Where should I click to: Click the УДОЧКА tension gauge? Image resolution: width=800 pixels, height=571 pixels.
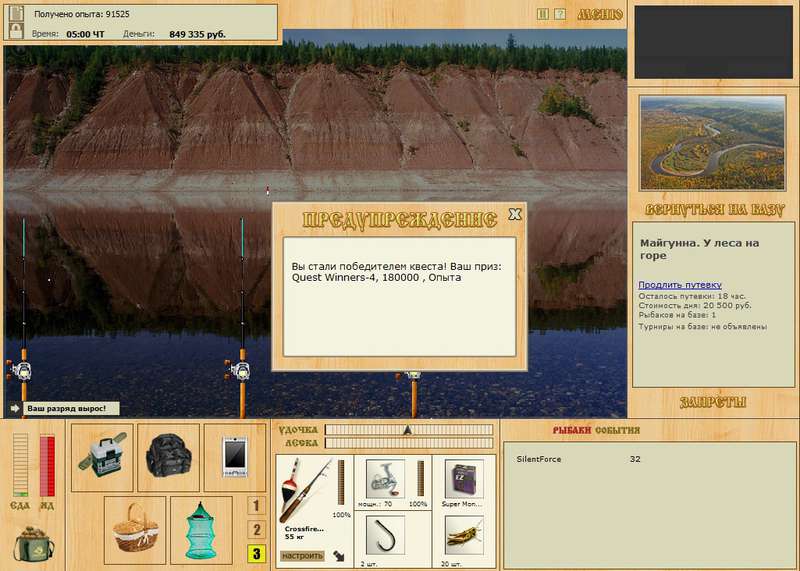(x=409, y=430)
